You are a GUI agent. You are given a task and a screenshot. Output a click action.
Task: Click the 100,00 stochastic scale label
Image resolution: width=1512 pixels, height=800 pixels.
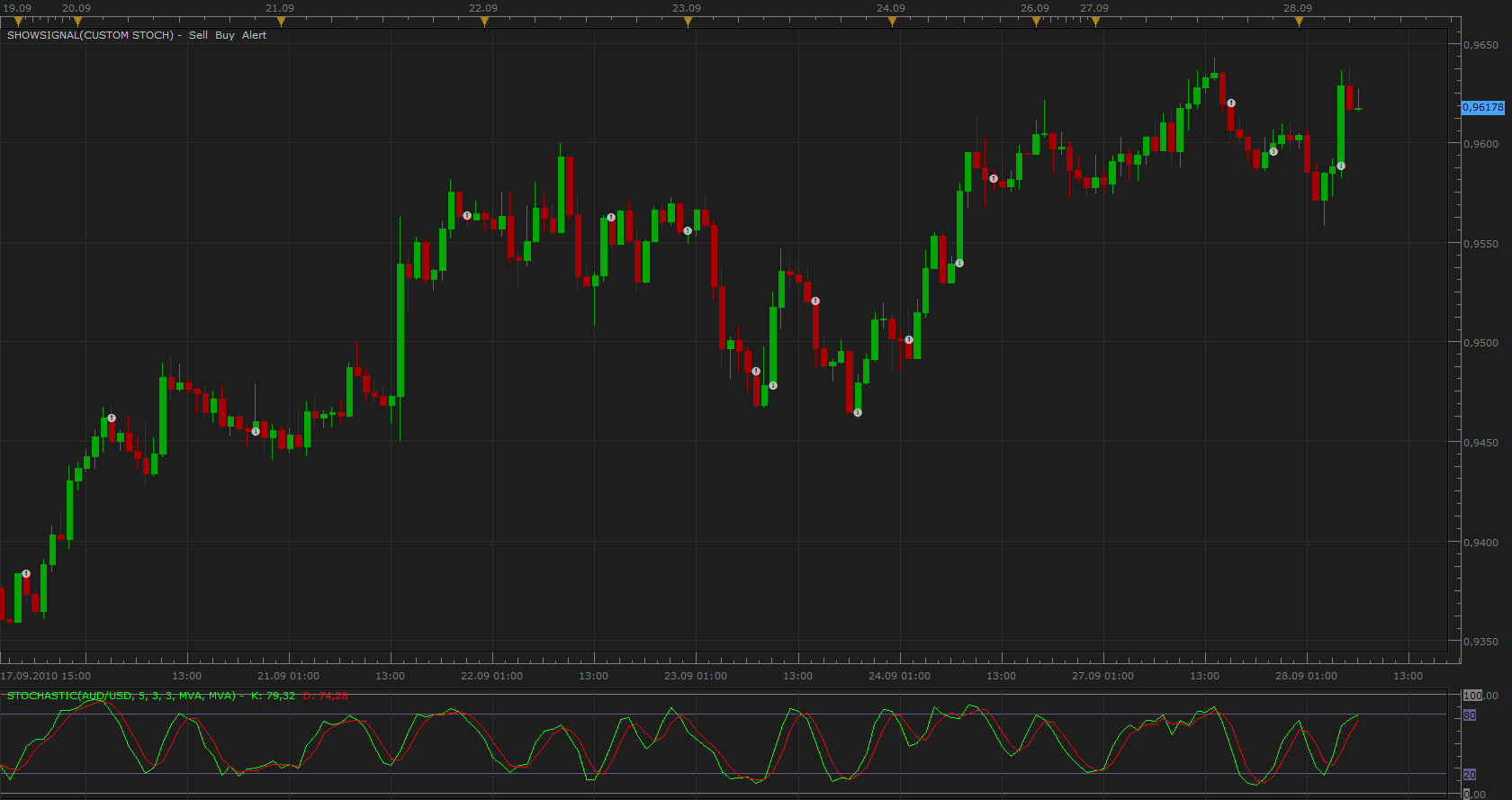(x=1480, y=696)
